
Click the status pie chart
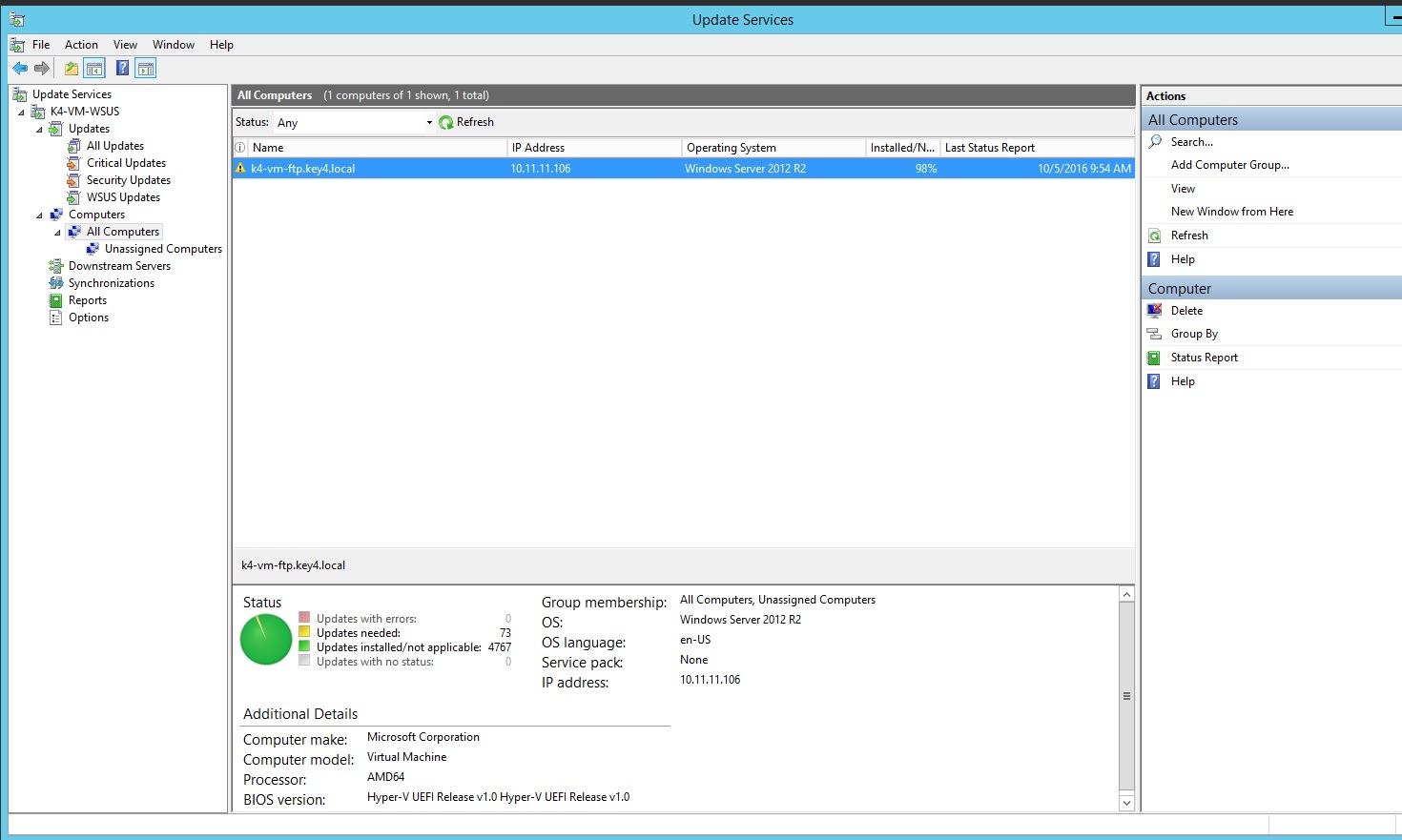point(266,639)
